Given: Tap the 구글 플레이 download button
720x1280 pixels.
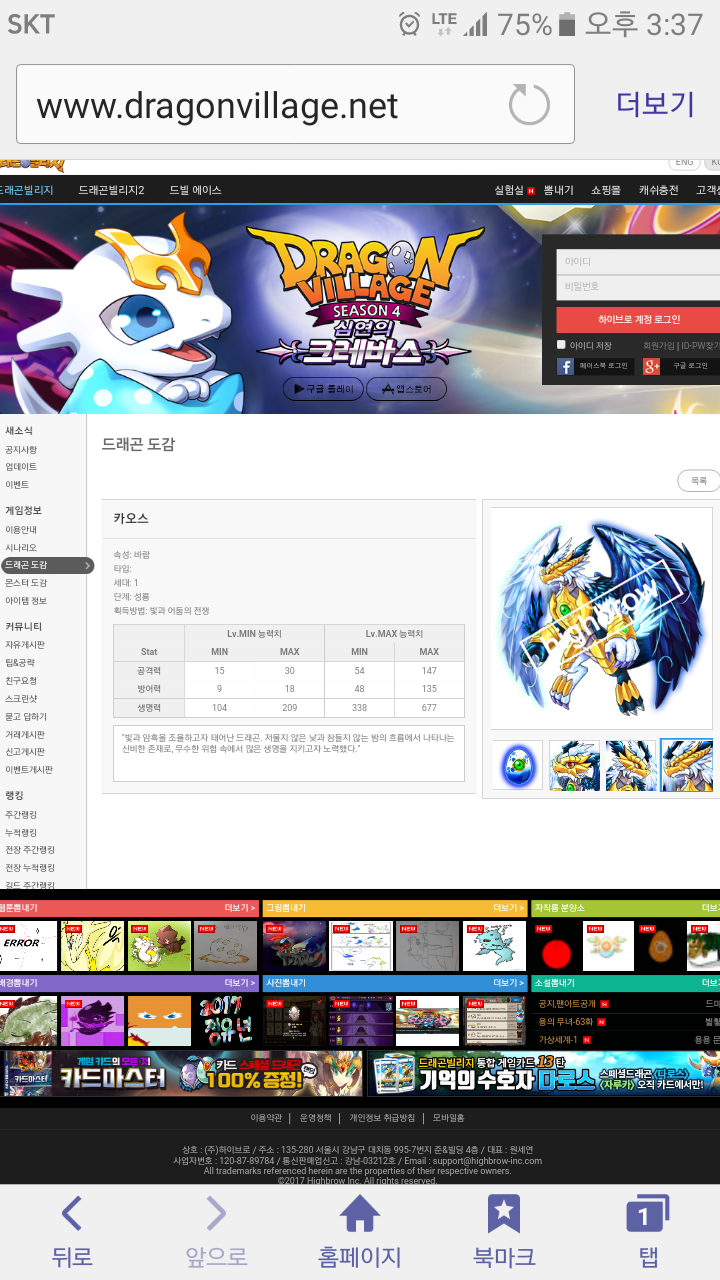Looking at the screenshot, I should click(x=323, y=389).
